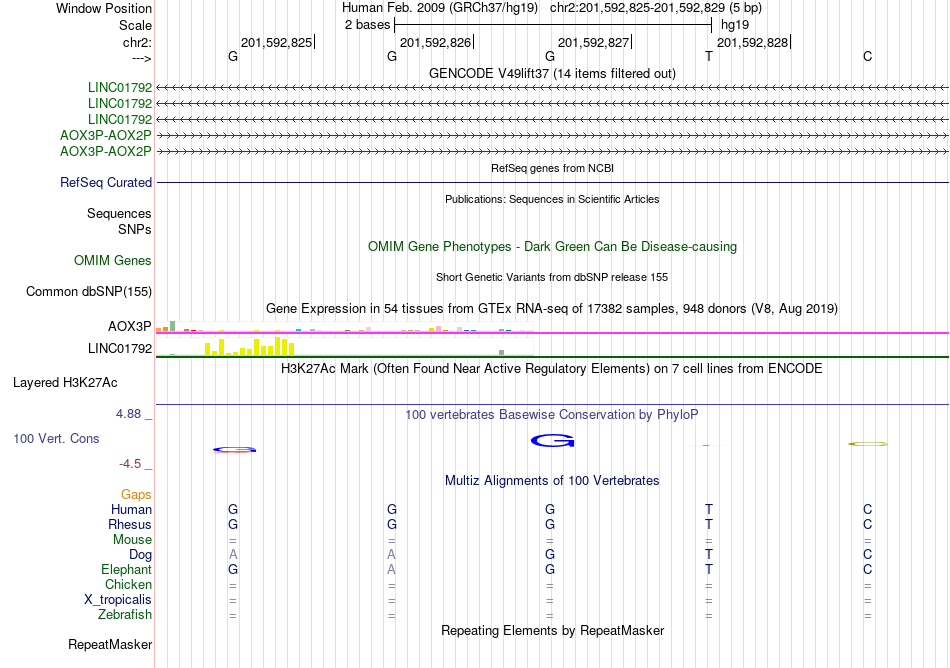Click the PhyloP upper scale value 4.88
The image size is (950, 668).
128,414
